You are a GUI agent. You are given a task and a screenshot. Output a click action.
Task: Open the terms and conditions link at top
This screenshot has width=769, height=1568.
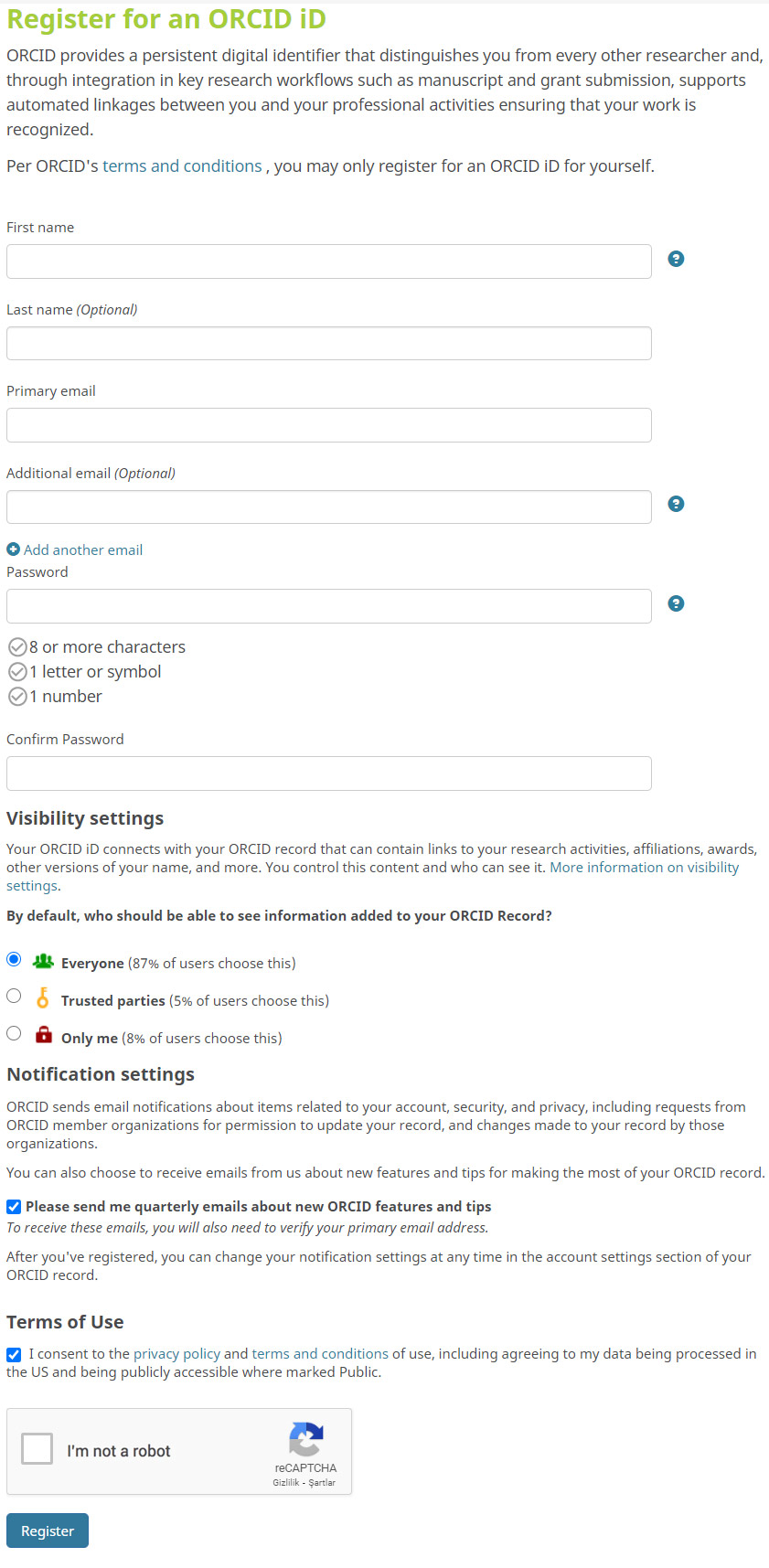click(182, 166)
